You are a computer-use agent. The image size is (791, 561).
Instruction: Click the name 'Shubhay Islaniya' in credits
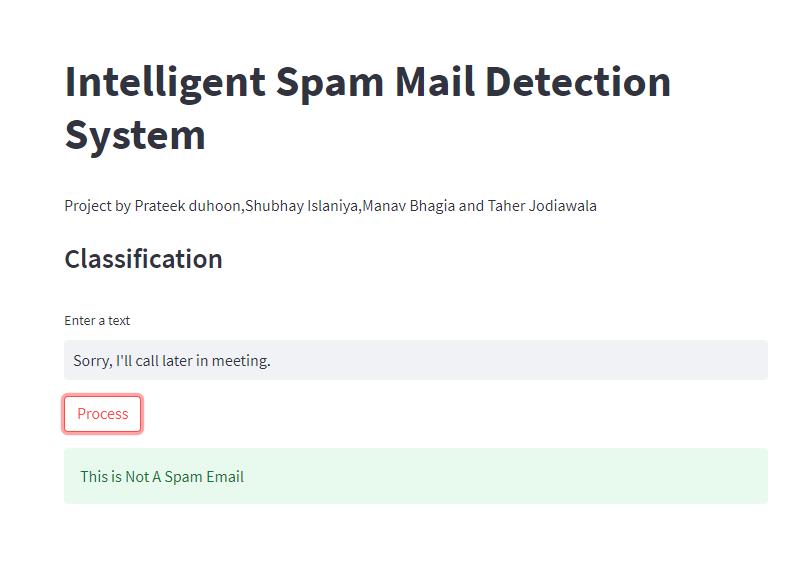[301, 206]
